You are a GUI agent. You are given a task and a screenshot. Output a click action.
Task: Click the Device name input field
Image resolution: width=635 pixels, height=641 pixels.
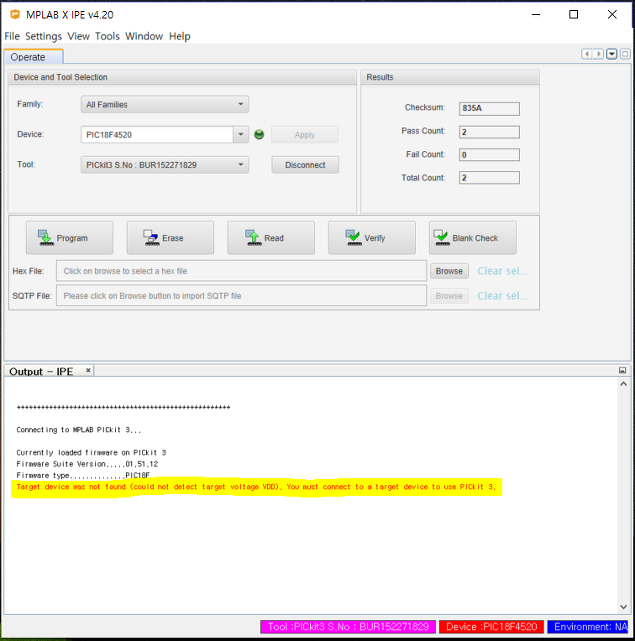[x=157, y=134]
